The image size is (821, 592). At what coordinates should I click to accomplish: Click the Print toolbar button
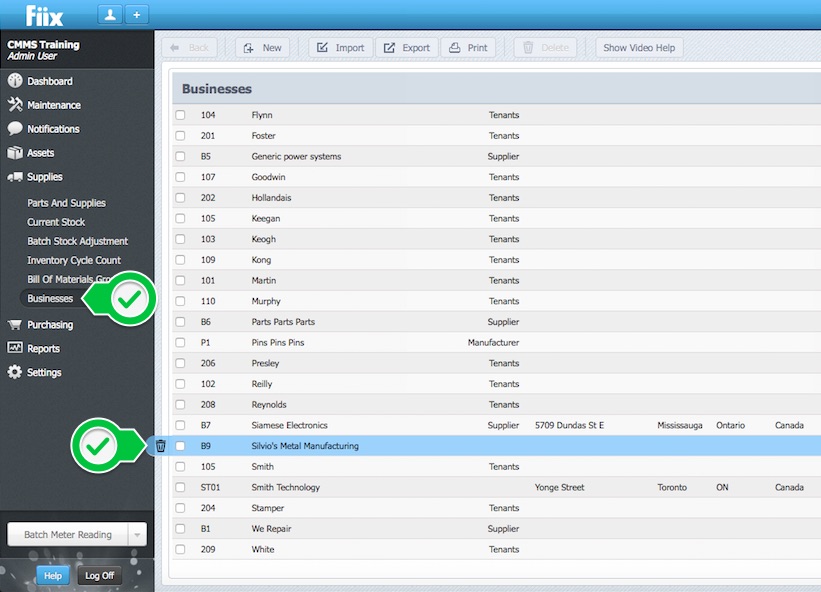pos(468,48)
